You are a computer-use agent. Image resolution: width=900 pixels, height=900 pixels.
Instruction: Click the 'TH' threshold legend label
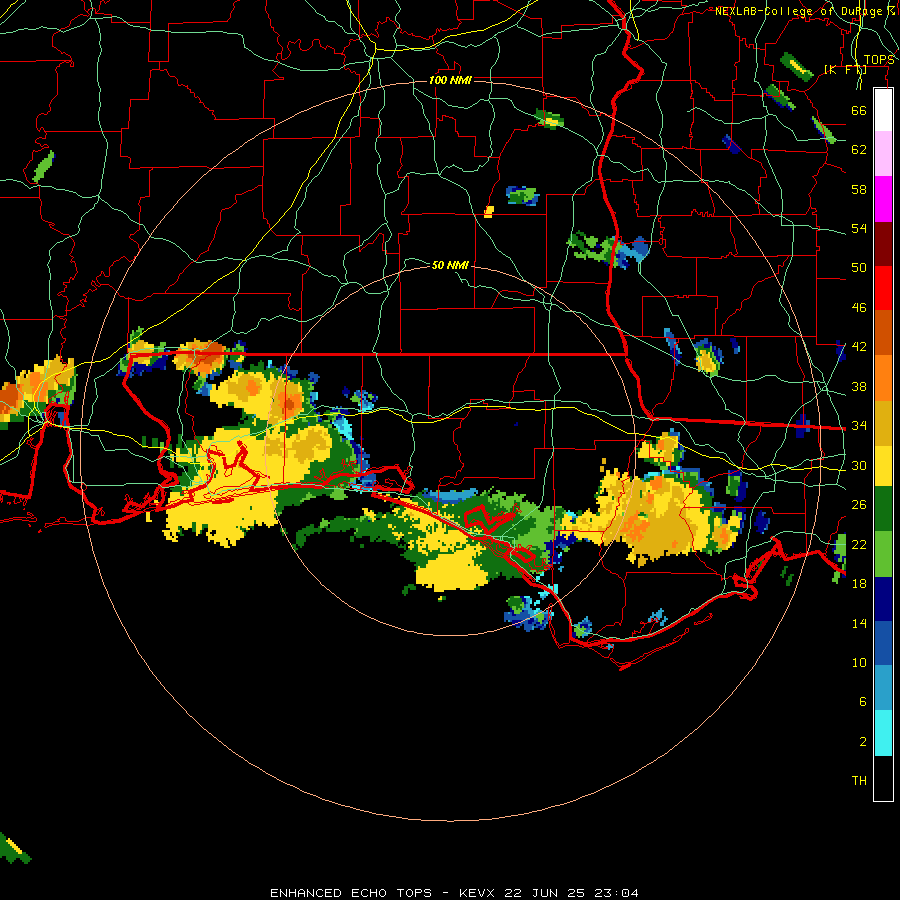tap(859, 781)
